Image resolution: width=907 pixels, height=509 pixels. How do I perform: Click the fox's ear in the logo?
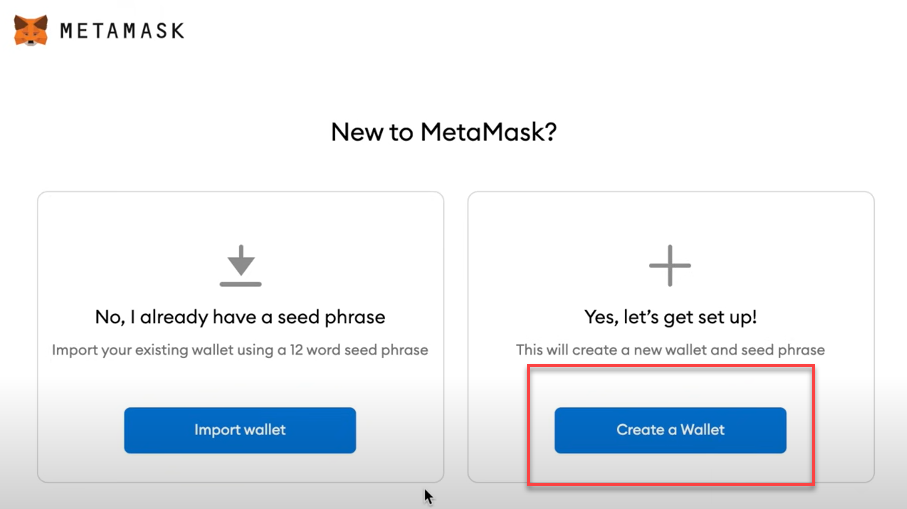[x=20, y=21]
